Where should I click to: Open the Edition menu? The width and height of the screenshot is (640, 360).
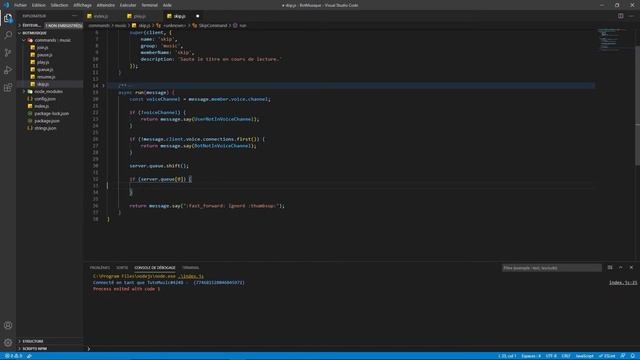point(39,5)
